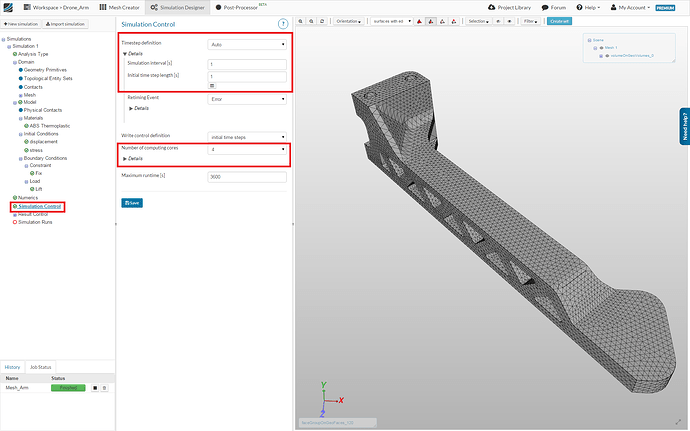
Task: Expand Details under Retiming Event
Action: click(139, 108)
